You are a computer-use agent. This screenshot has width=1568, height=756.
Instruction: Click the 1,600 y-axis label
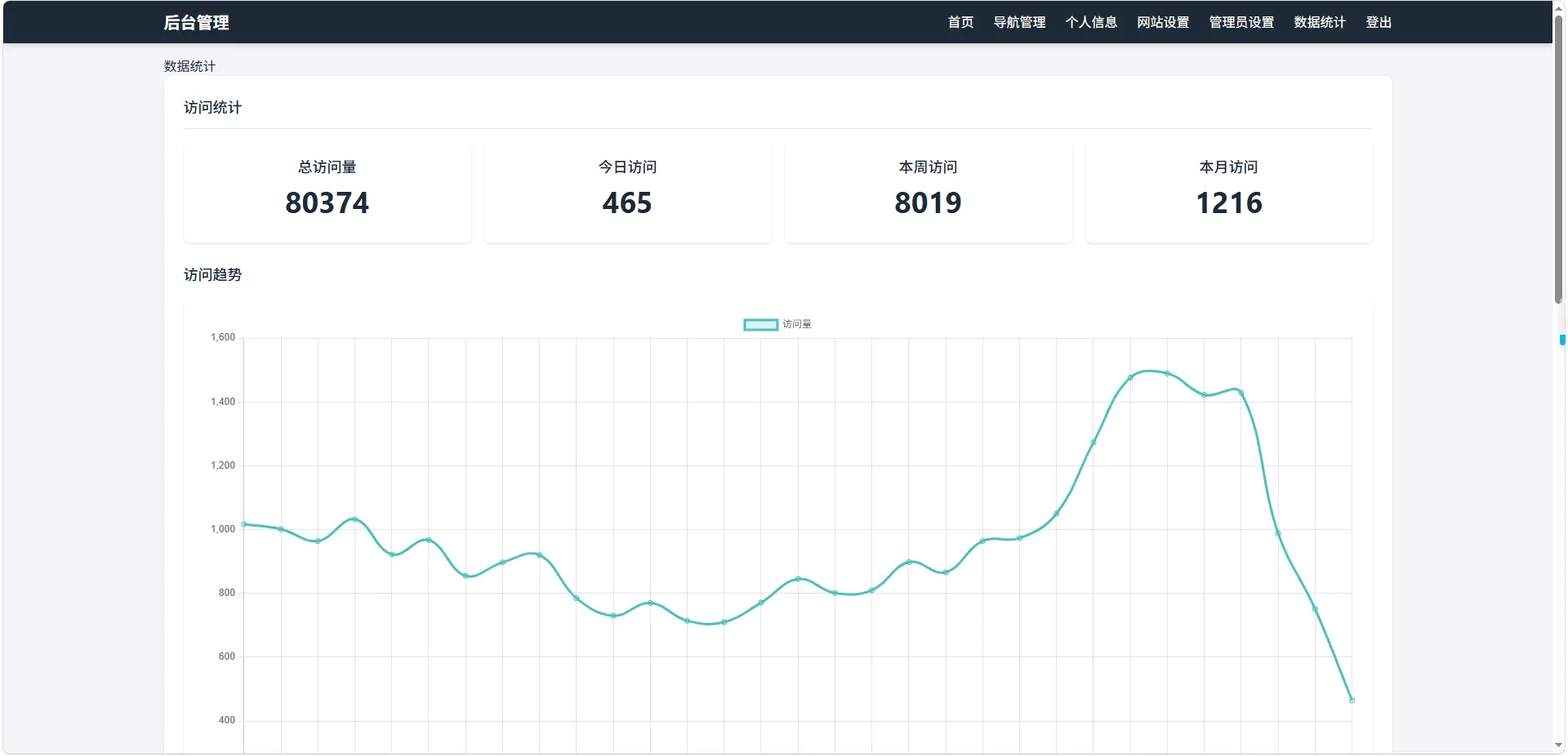[223, 337]
